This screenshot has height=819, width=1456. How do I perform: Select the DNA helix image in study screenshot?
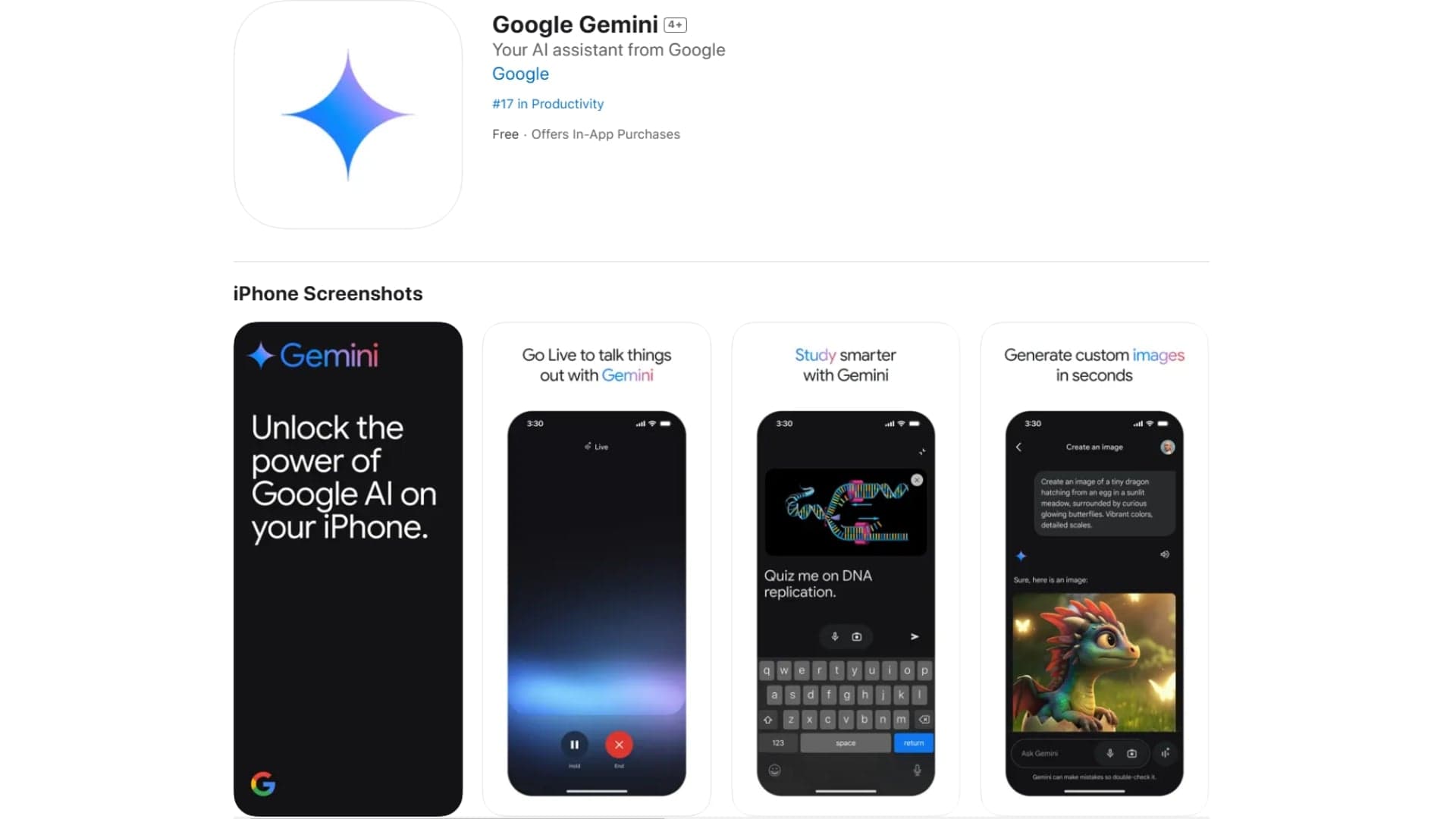(843, 511)
